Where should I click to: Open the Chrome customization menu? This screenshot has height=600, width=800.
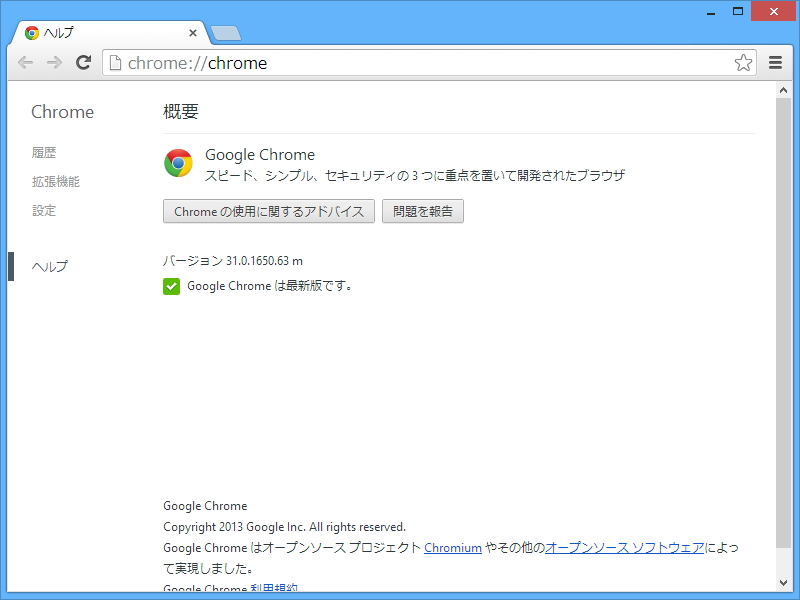775,62
